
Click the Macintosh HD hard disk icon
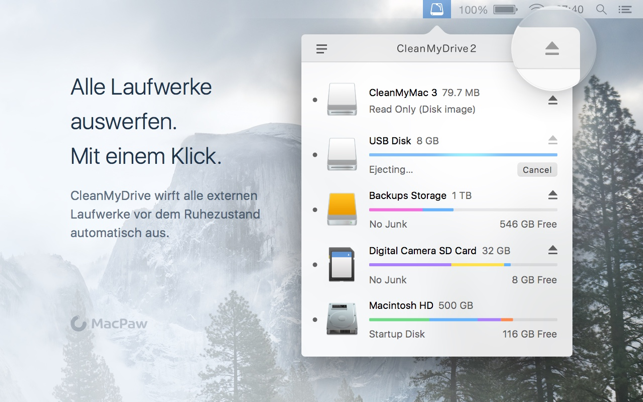pos(342,319)
